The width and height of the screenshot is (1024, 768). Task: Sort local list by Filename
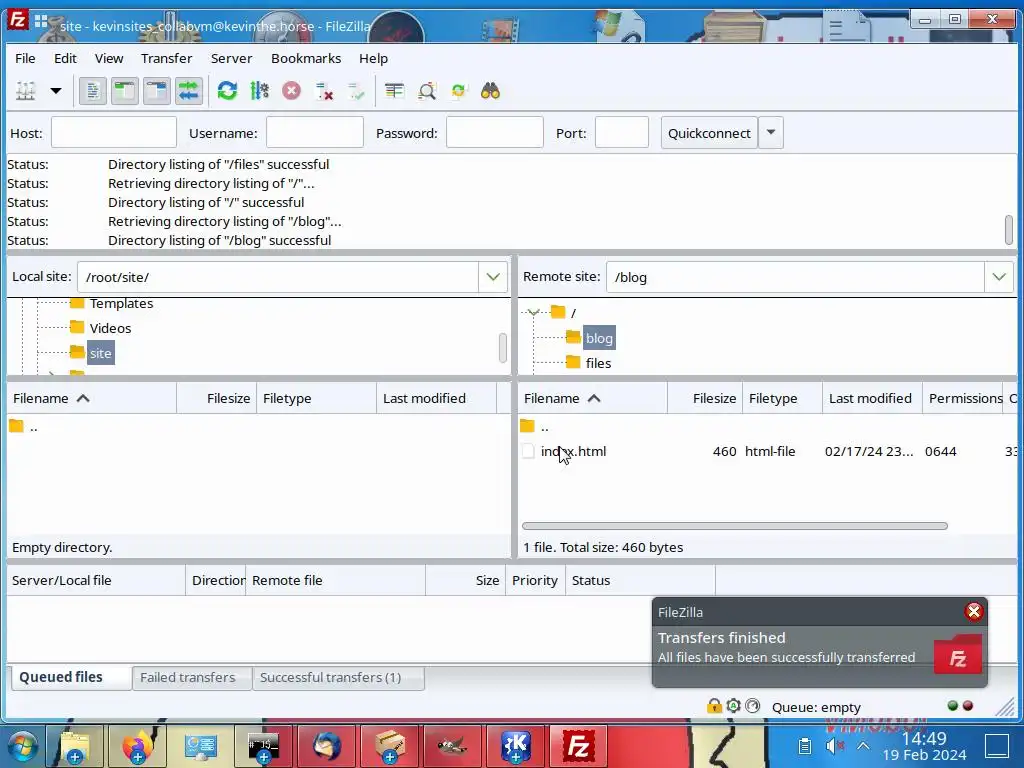point(91,398)
